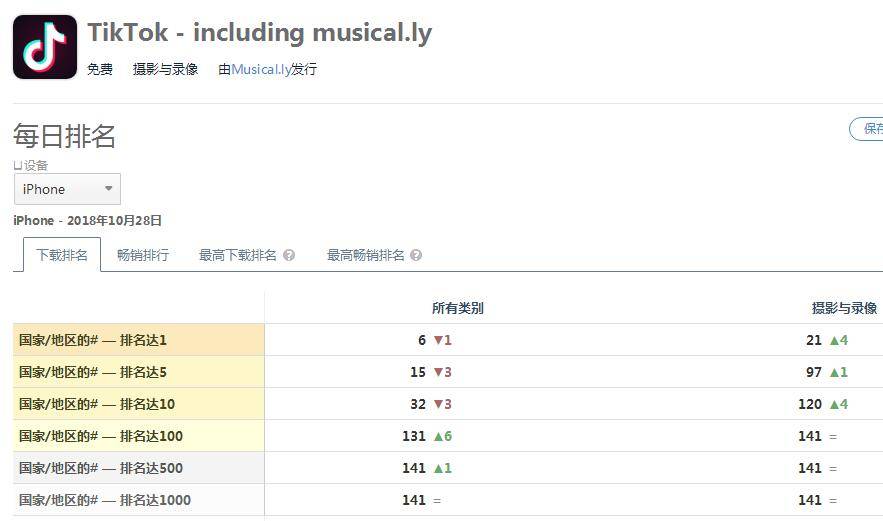Select the 排名达1 row label
This screenshot has height=521, width=883.
(x=93, y=340)
